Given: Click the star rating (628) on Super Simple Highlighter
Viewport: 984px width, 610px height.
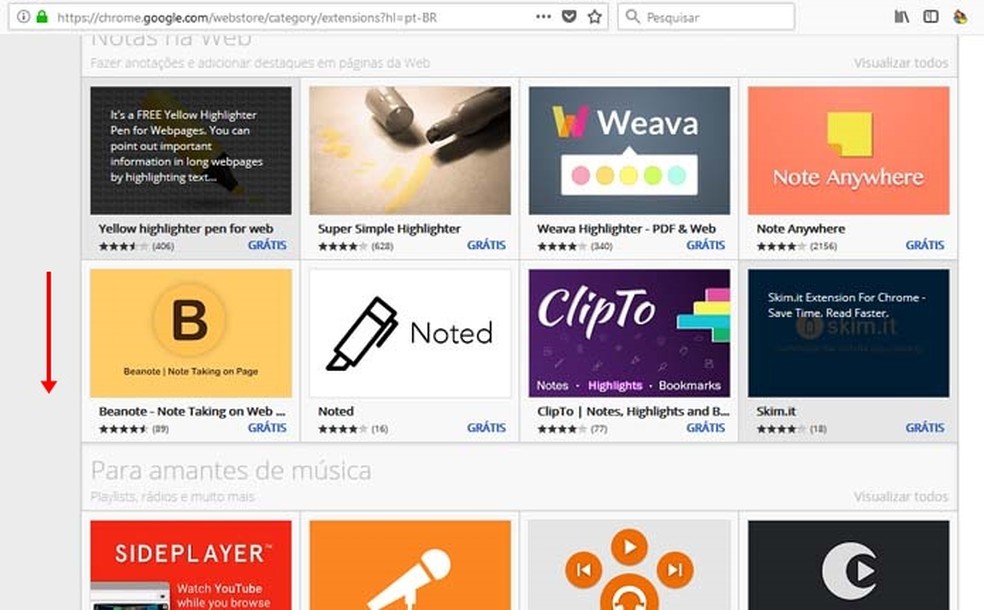Looking at the screenshot, I should pos(355,246).
